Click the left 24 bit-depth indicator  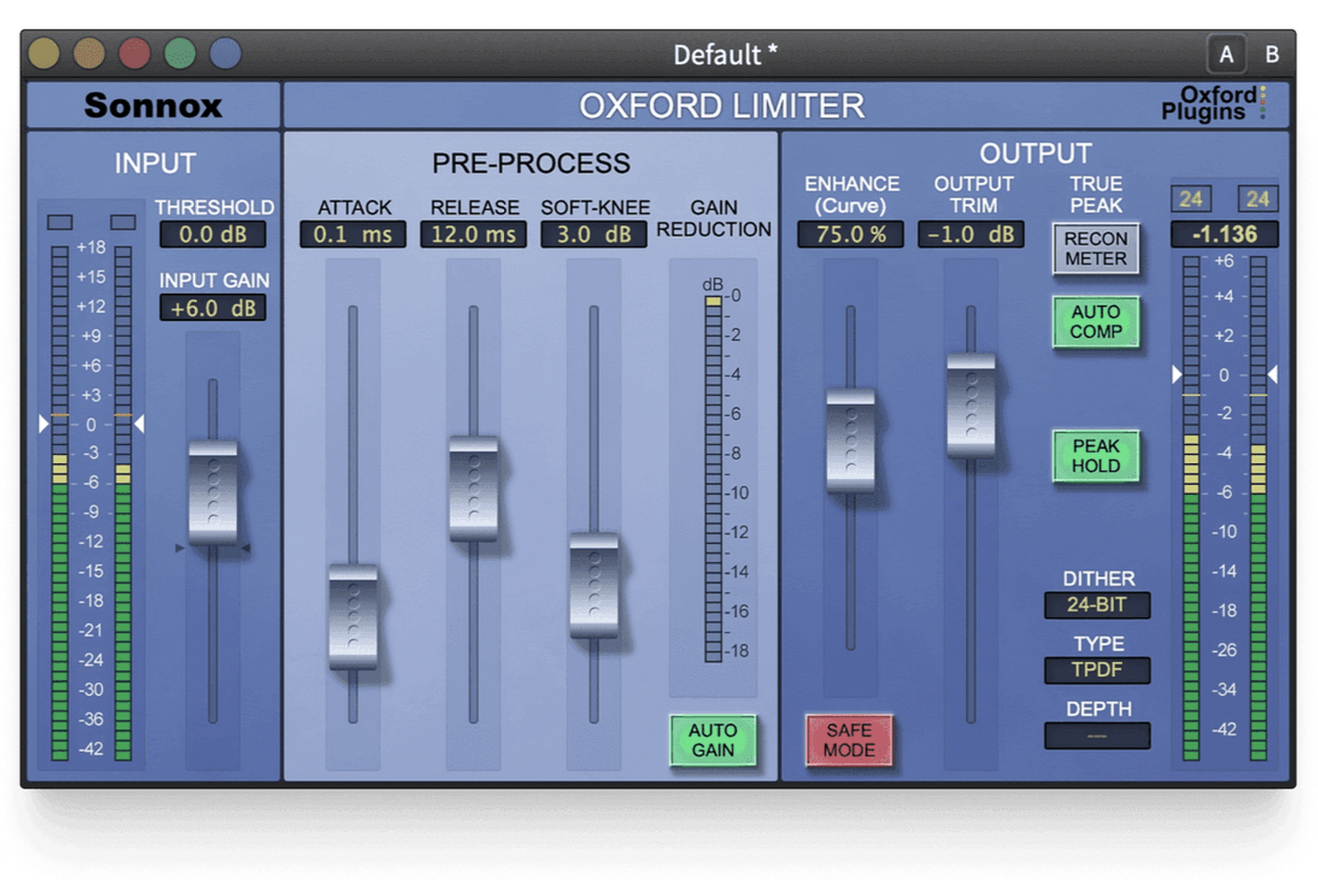click(x=1192, y=197)
